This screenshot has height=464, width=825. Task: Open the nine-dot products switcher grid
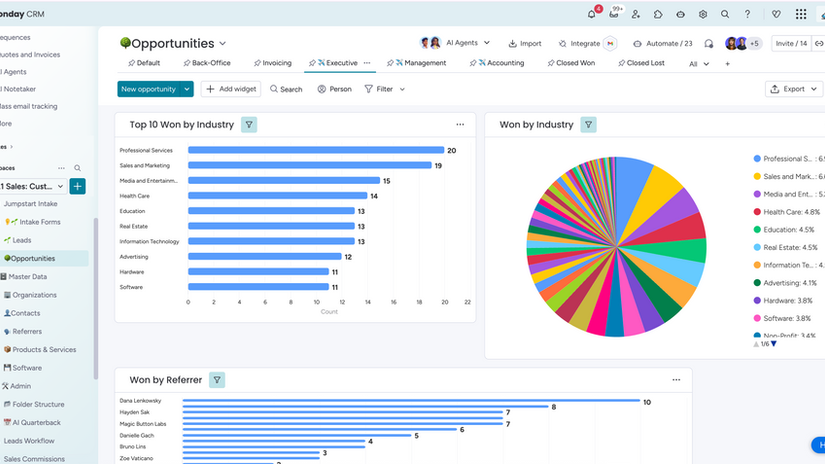801,14
